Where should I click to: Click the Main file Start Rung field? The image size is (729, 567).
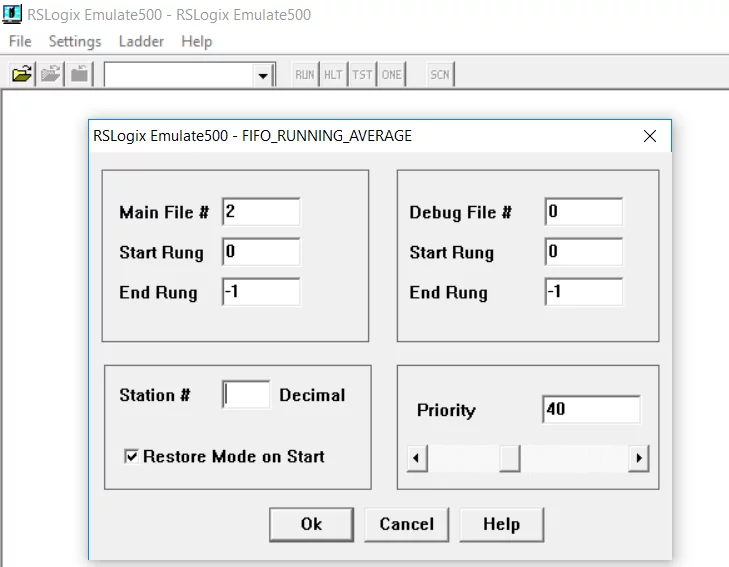pyautogui.click(x=261, y=252)
